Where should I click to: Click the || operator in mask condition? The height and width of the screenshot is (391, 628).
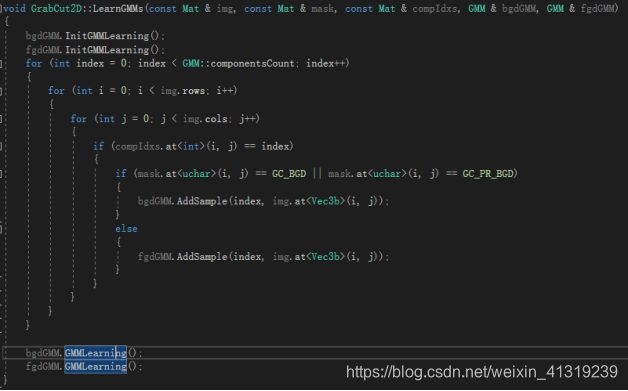(x=317, y=173)
